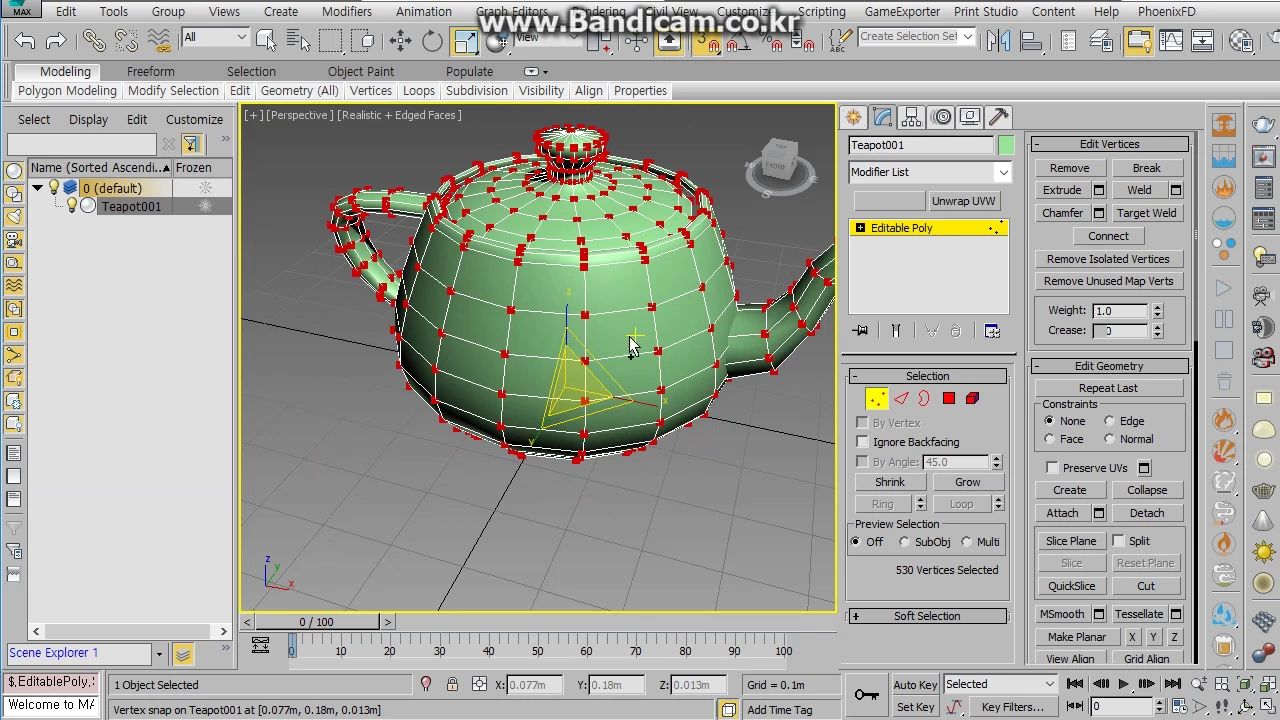Click the Undo arrow in main toolbar
1280x720 pixels.
[25, 41]
